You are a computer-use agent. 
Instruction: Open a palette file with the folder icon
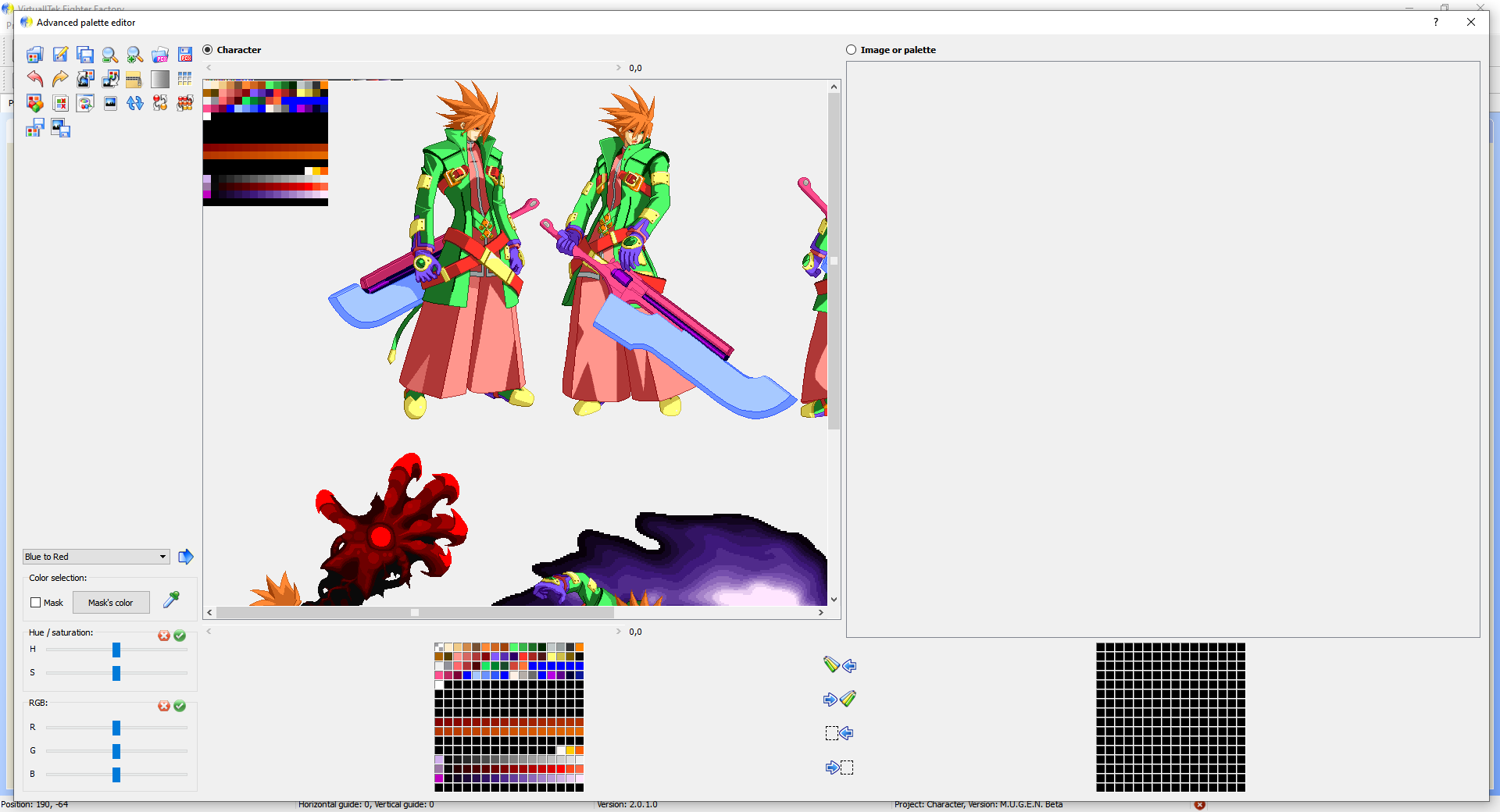click(x=34, y=55)
